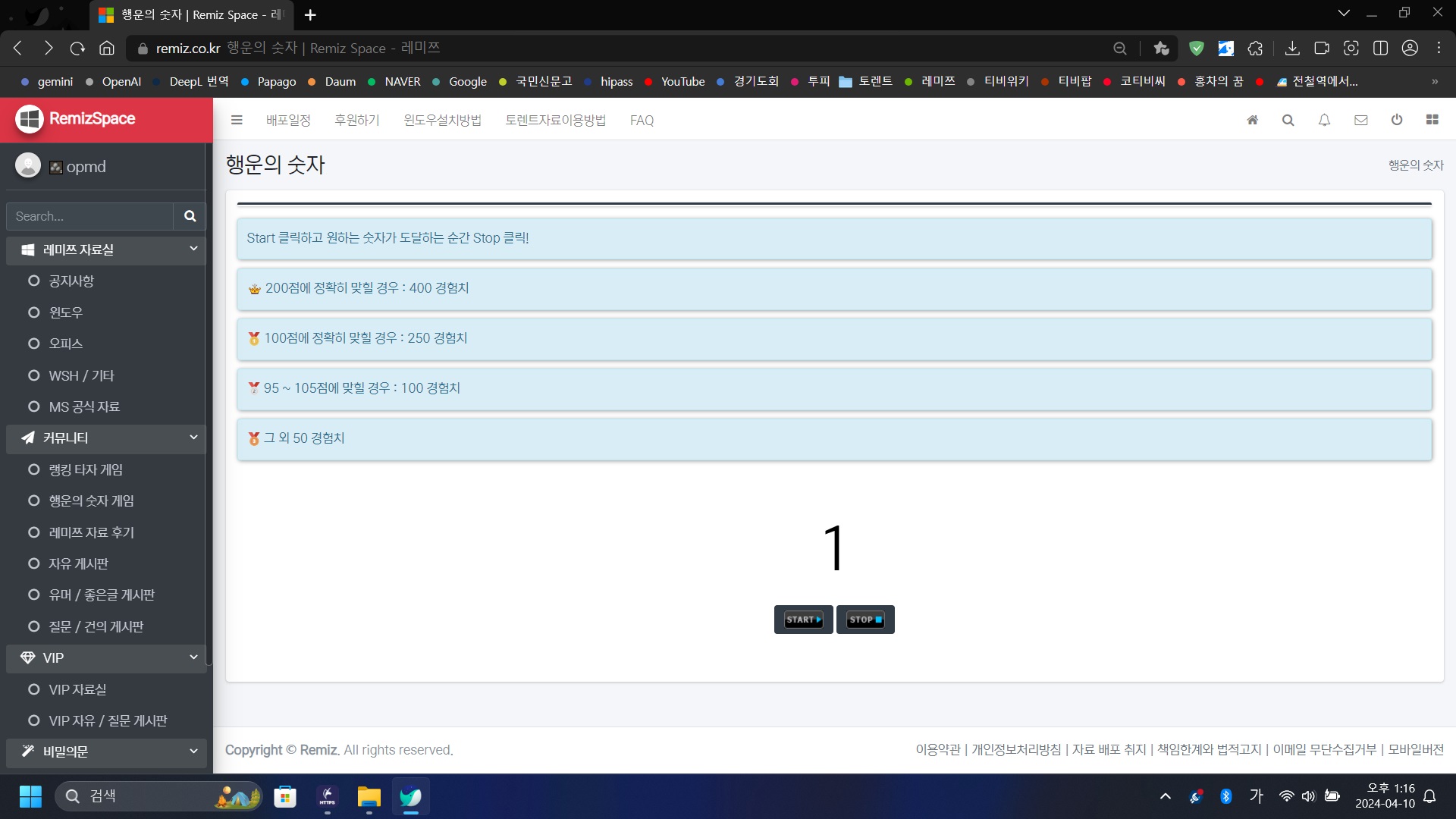Click the sidebar Search input field
1456x819 pixels.
click(89, 216)
